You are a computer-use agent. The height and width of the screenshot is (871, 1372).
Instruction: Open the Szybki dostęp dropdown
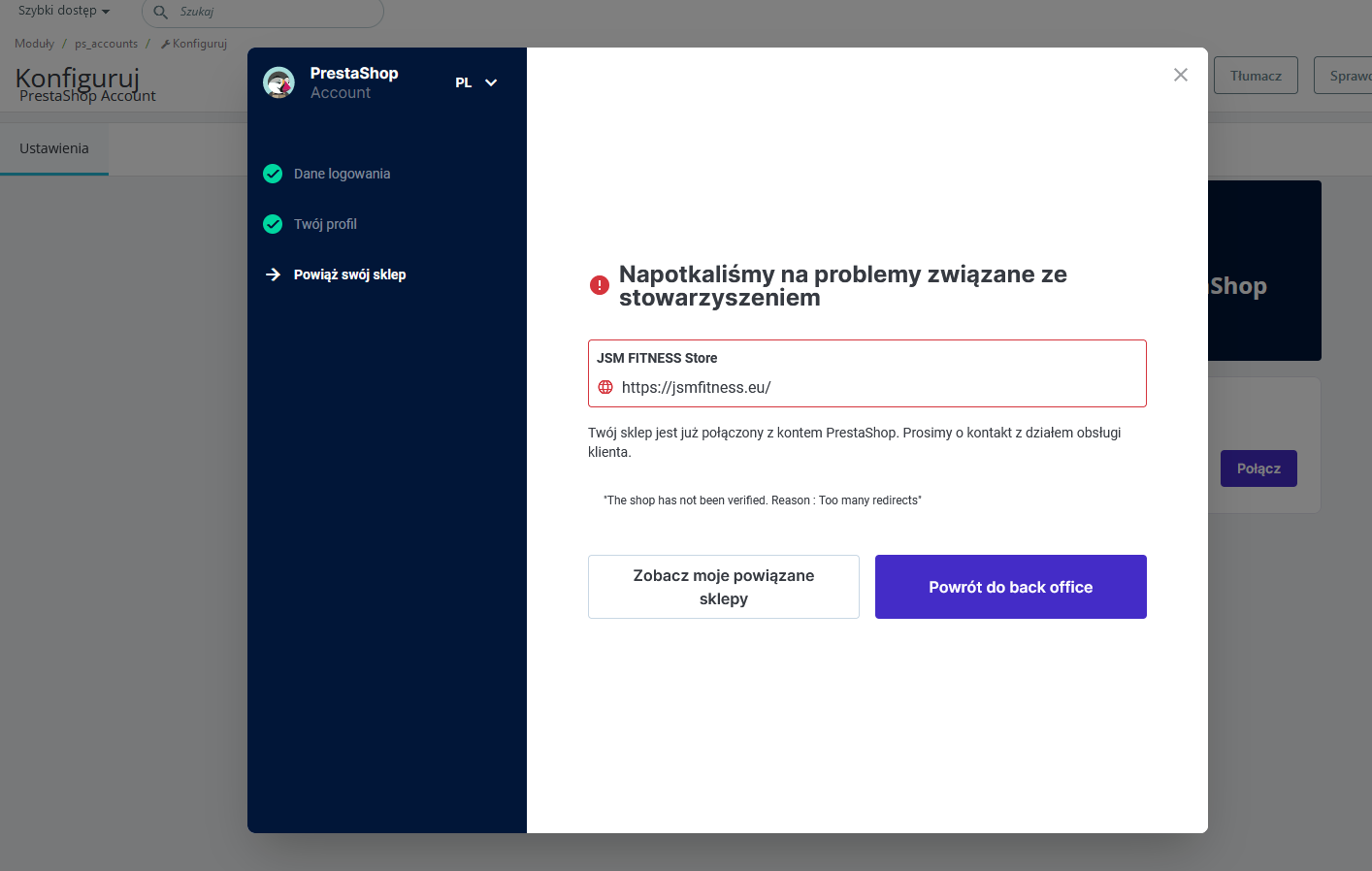[64, 11]
